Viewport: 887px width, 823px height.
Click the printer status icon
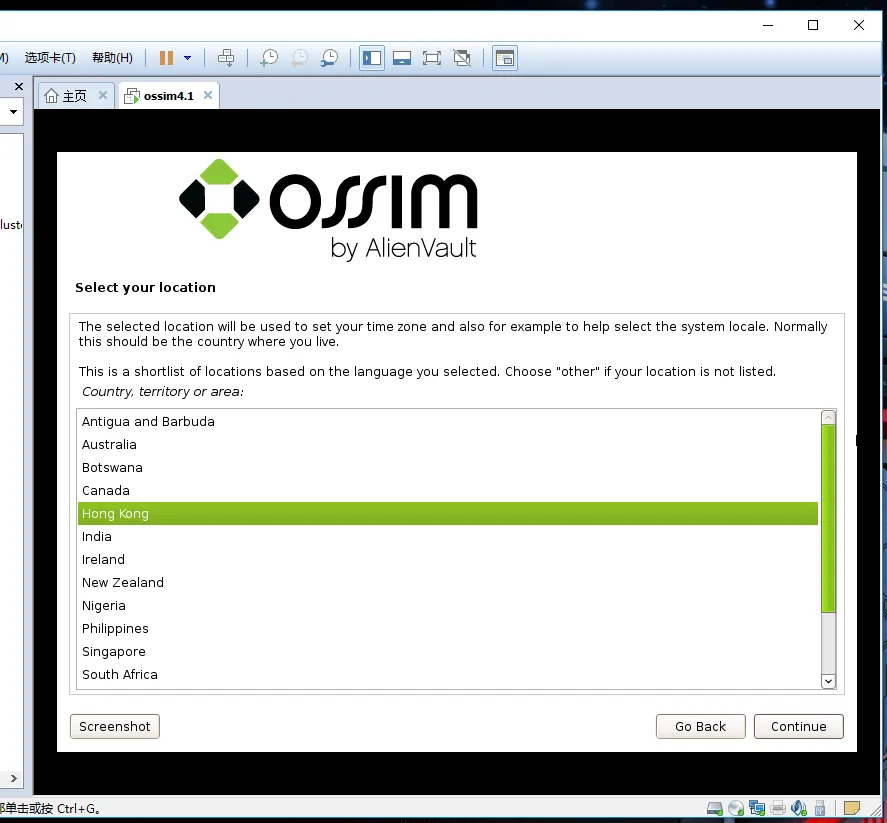click(778, 808)
